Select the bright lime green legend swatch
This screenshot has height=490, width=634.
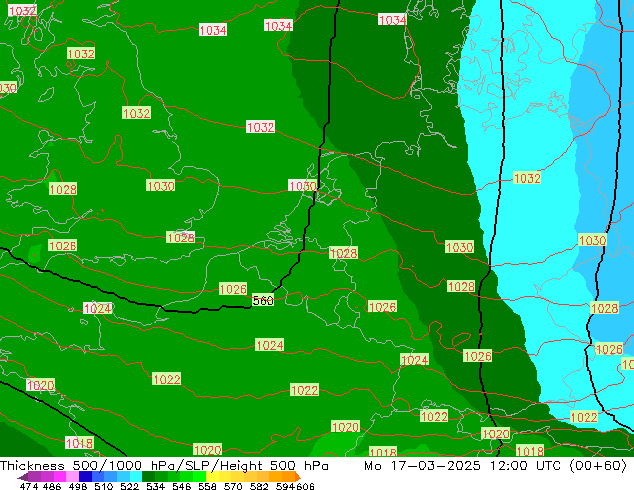(x=200, y=476)
